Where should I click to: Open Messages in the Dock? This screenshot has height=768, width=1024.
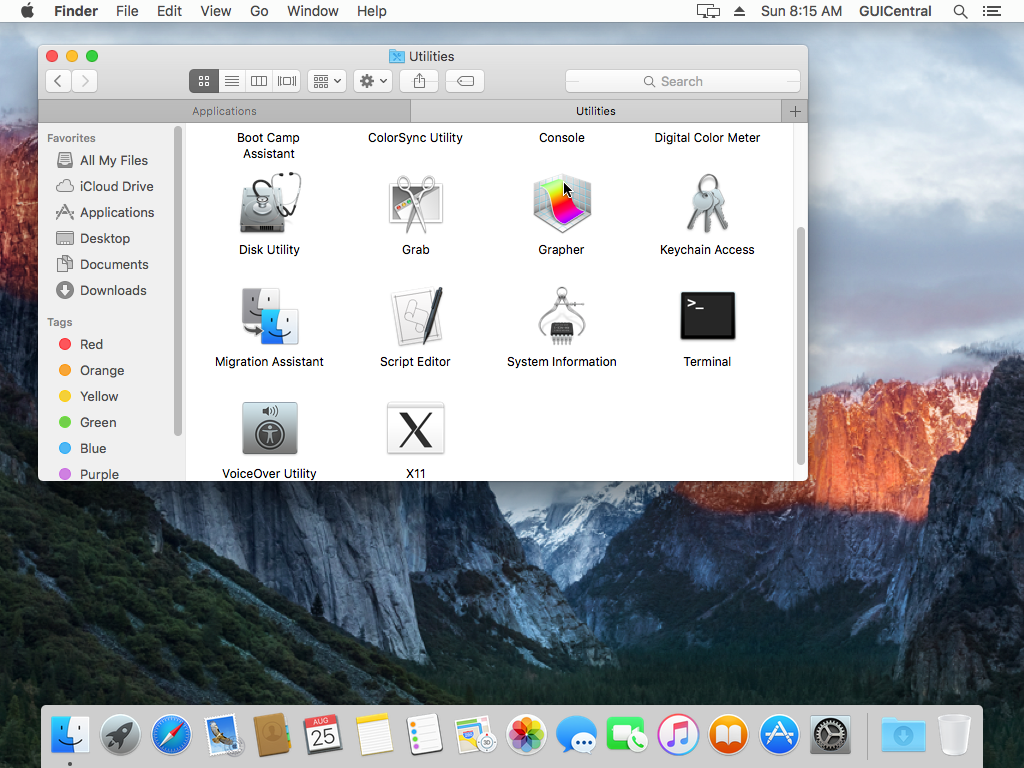tap(577, 735)
